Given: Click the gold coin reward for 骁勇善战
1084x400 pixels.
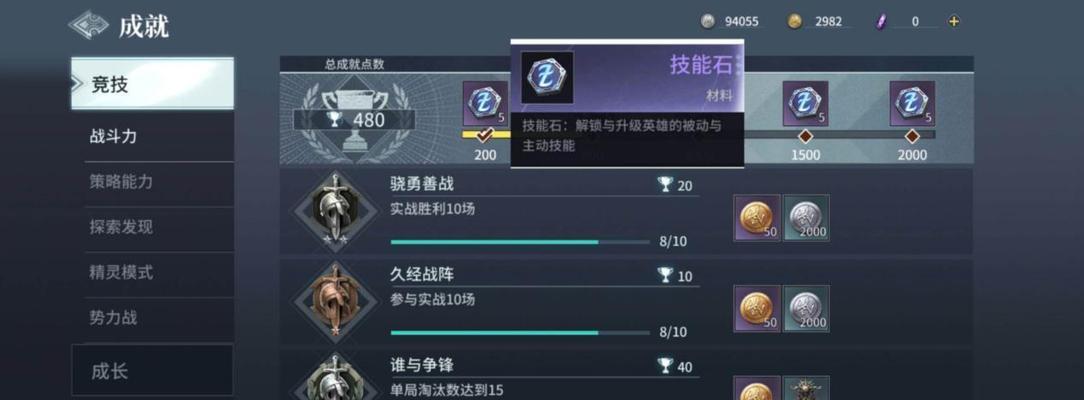Looking at the screenshot, I should [757, 218].
